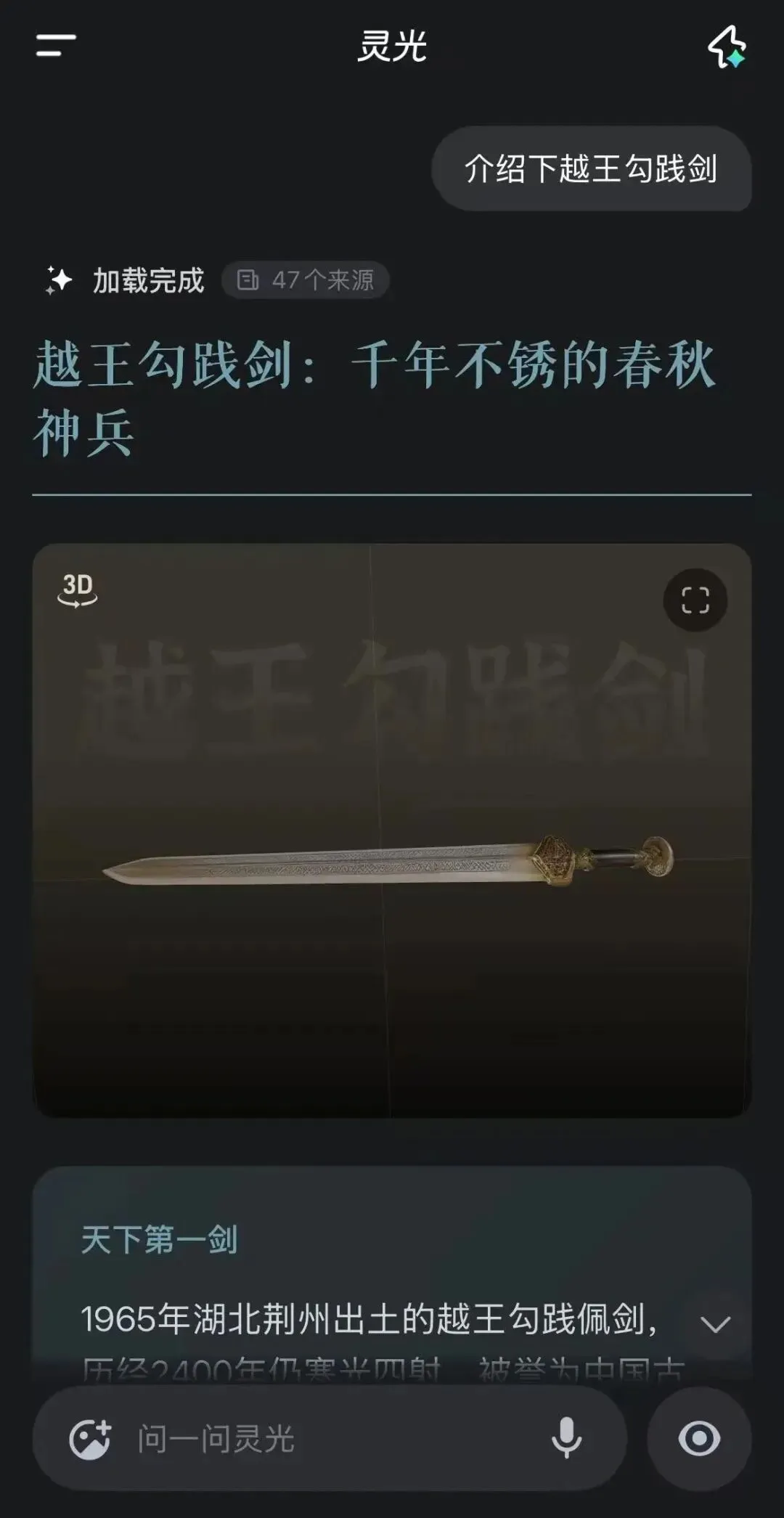Tap the 灵光 title in header
The image size is (784, 1518).
[x=392, y=46]
